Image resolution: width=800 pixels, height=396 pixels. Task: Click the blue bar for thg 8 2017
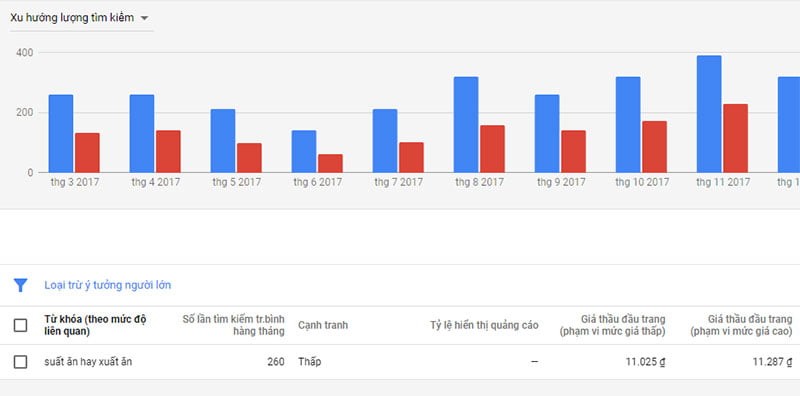466,125
